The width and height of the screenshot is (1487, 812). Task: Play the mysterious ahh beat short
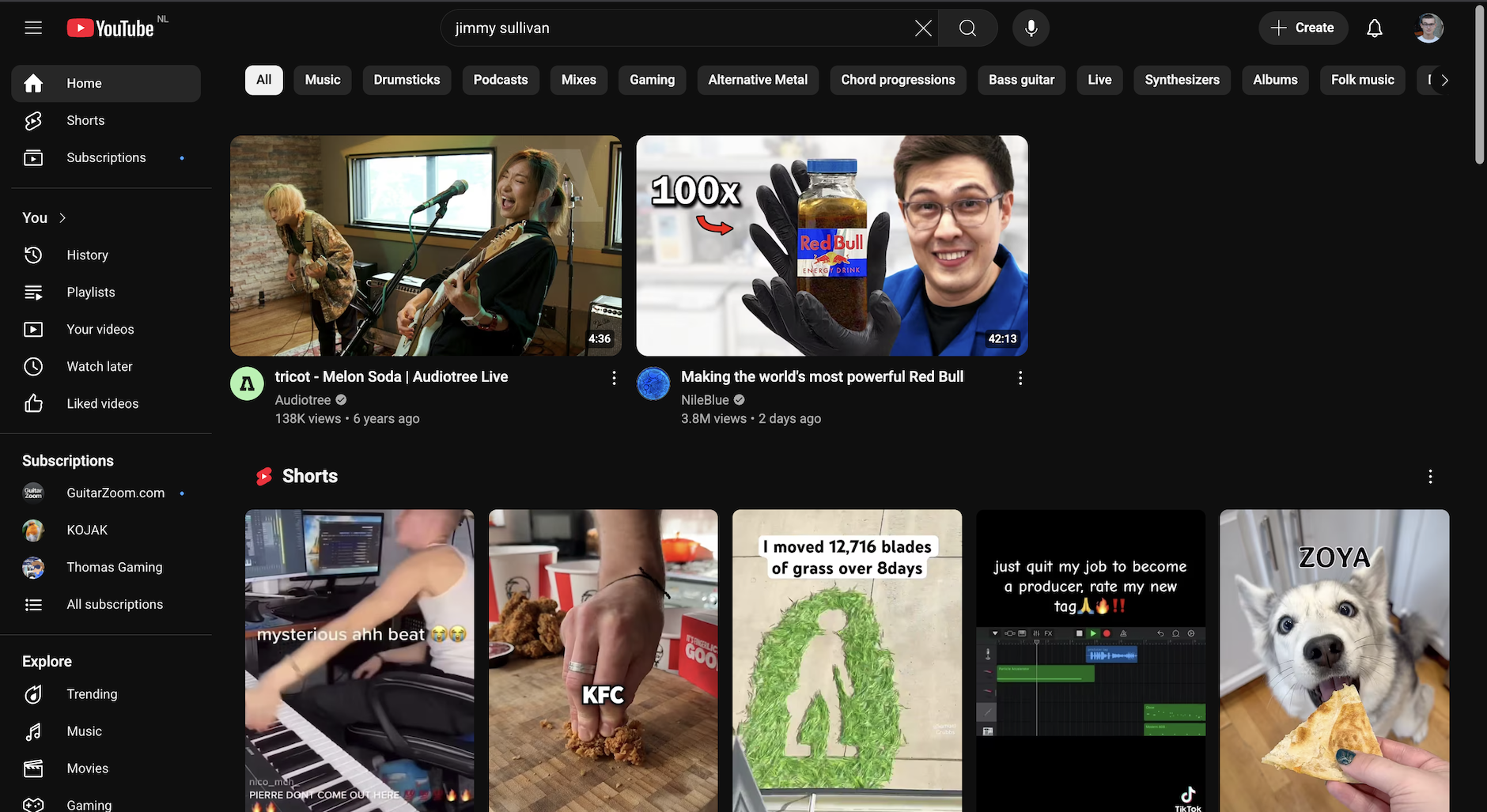(x=360, y=661)
